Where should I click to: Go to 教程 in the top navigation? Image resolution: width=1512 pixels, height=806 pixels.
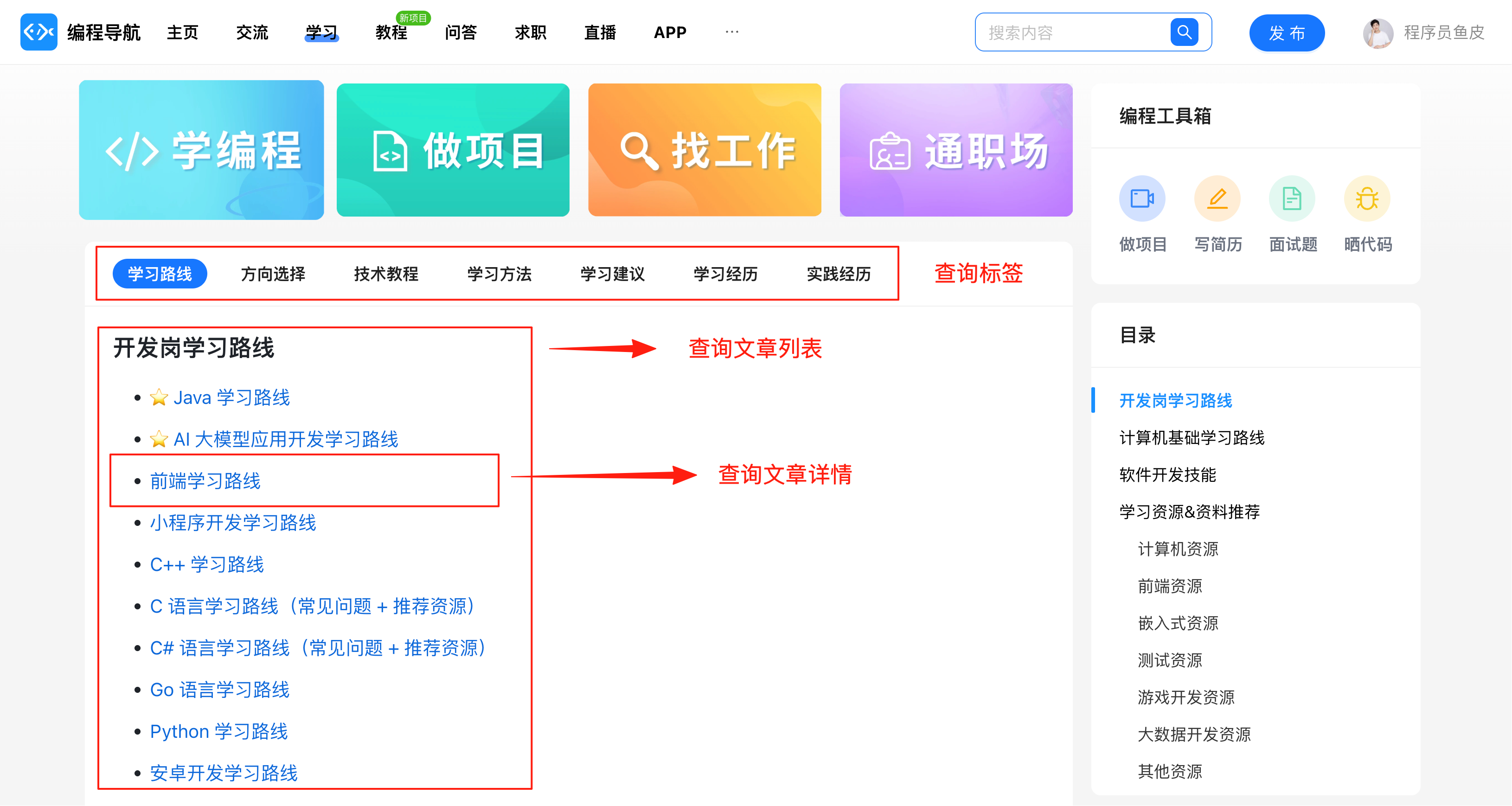391,32
